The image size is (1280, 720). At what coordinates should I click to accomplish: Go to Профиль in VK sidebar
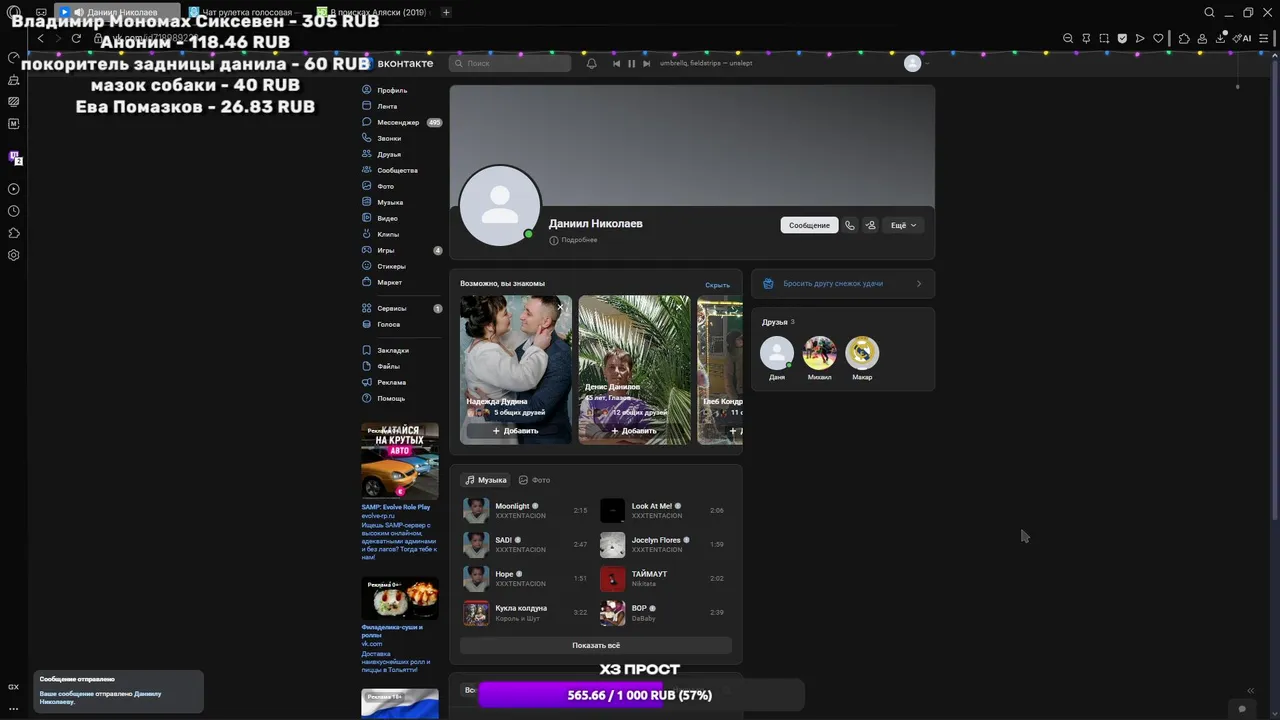coord(385,90)
